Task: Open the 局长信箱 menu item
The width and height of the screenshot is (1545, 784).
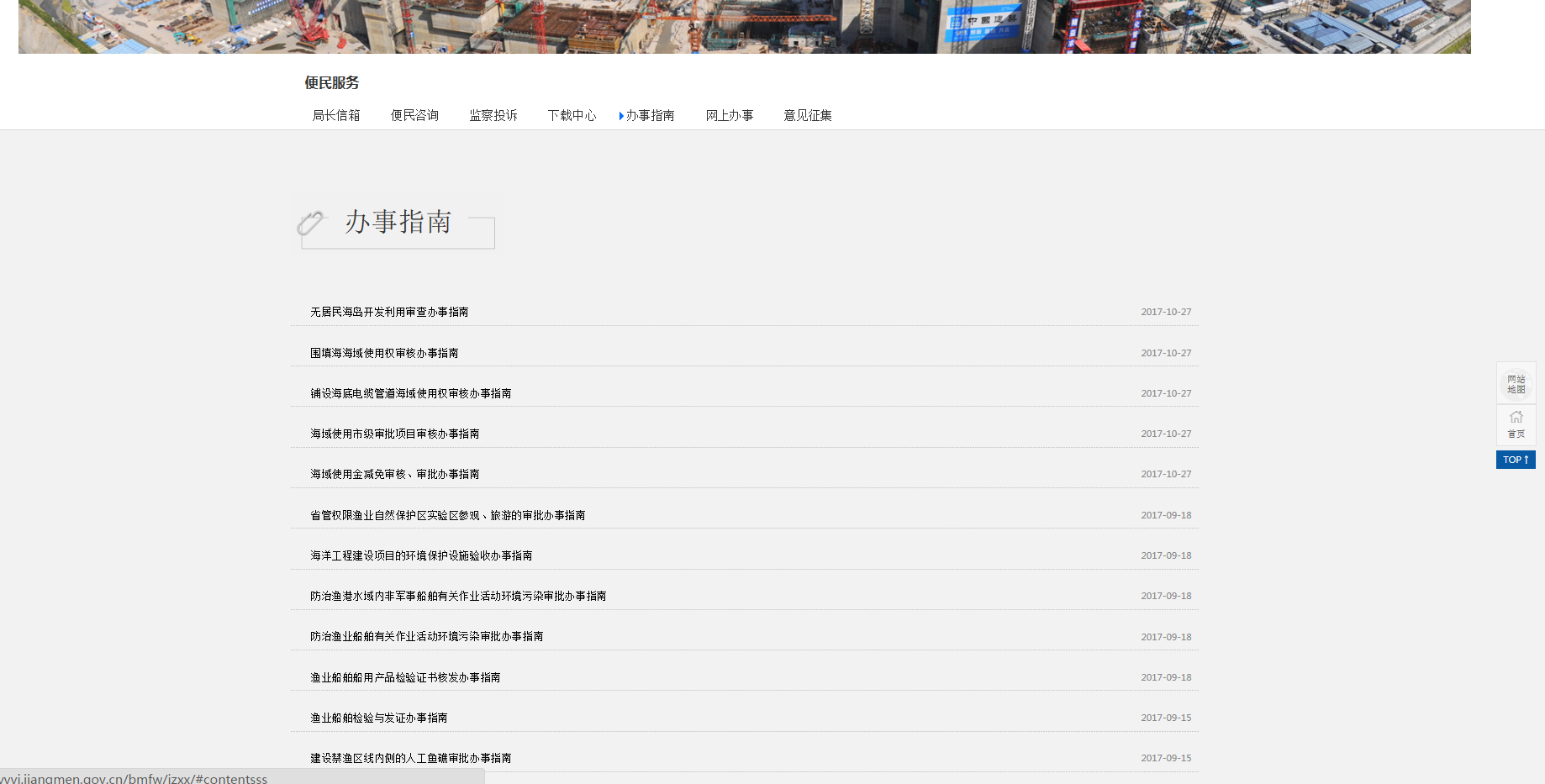Action: point(336,115)
